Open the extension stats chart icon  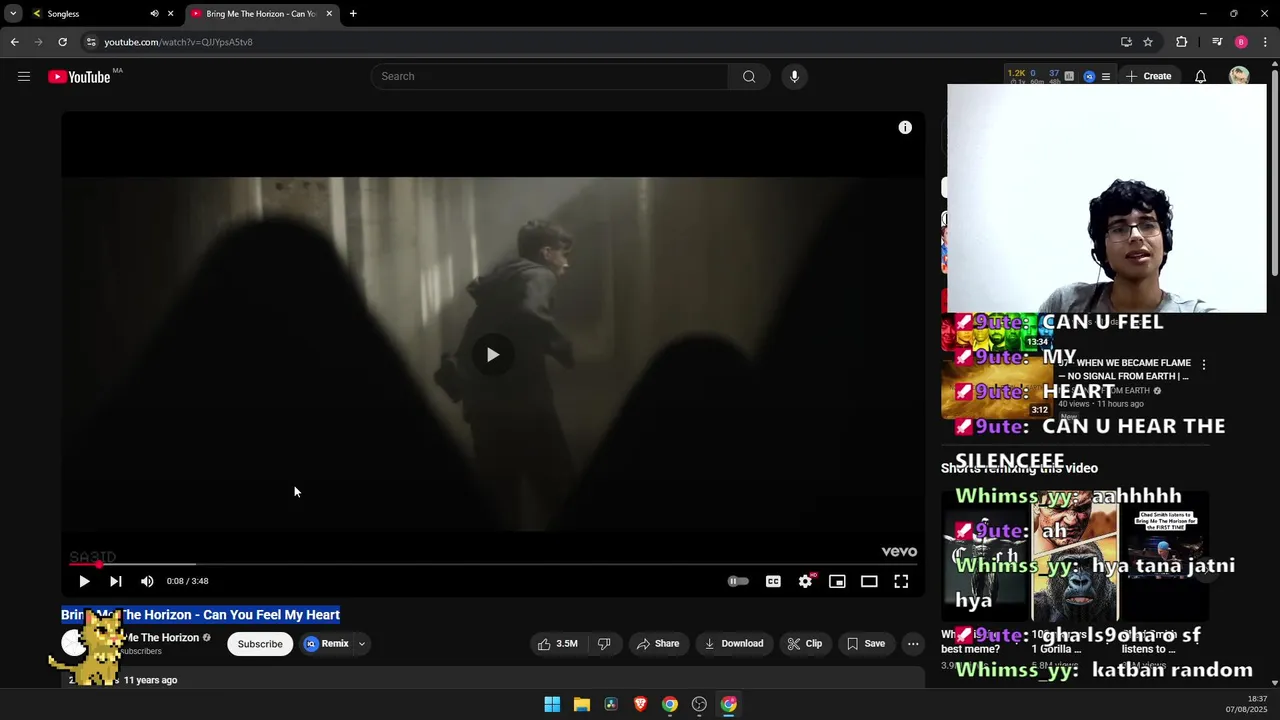click(1069, 76)
